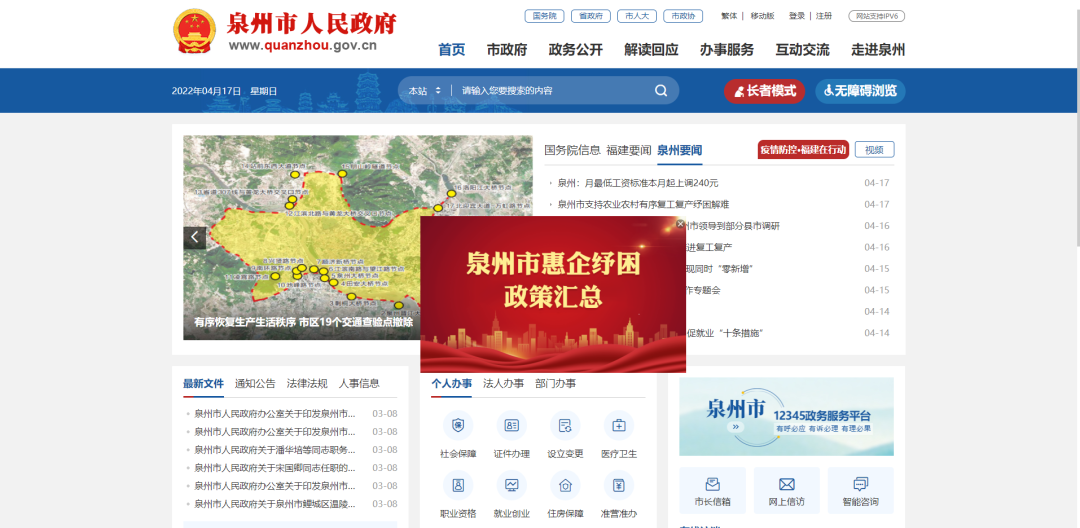Image resolution: width=1080 pixels, height=528 pixels.
Task: Click the 医疗卫生 service icon
Action: pyautogui.click(x=618, y=426)
